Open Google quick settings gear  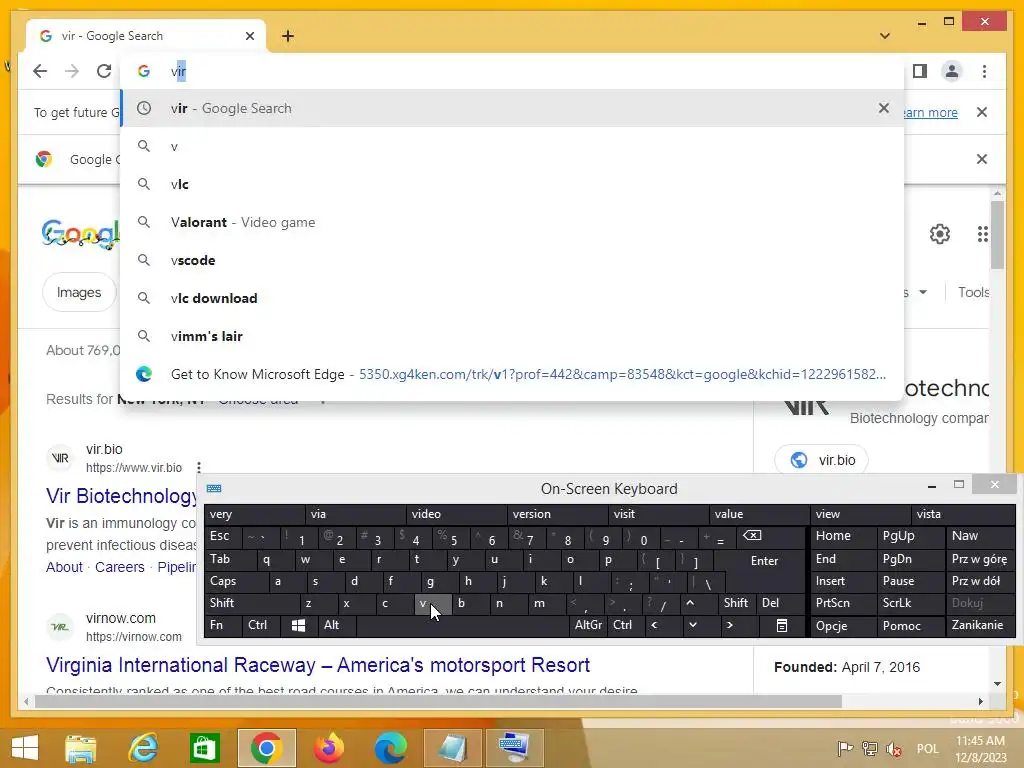(x=940, y=234)
